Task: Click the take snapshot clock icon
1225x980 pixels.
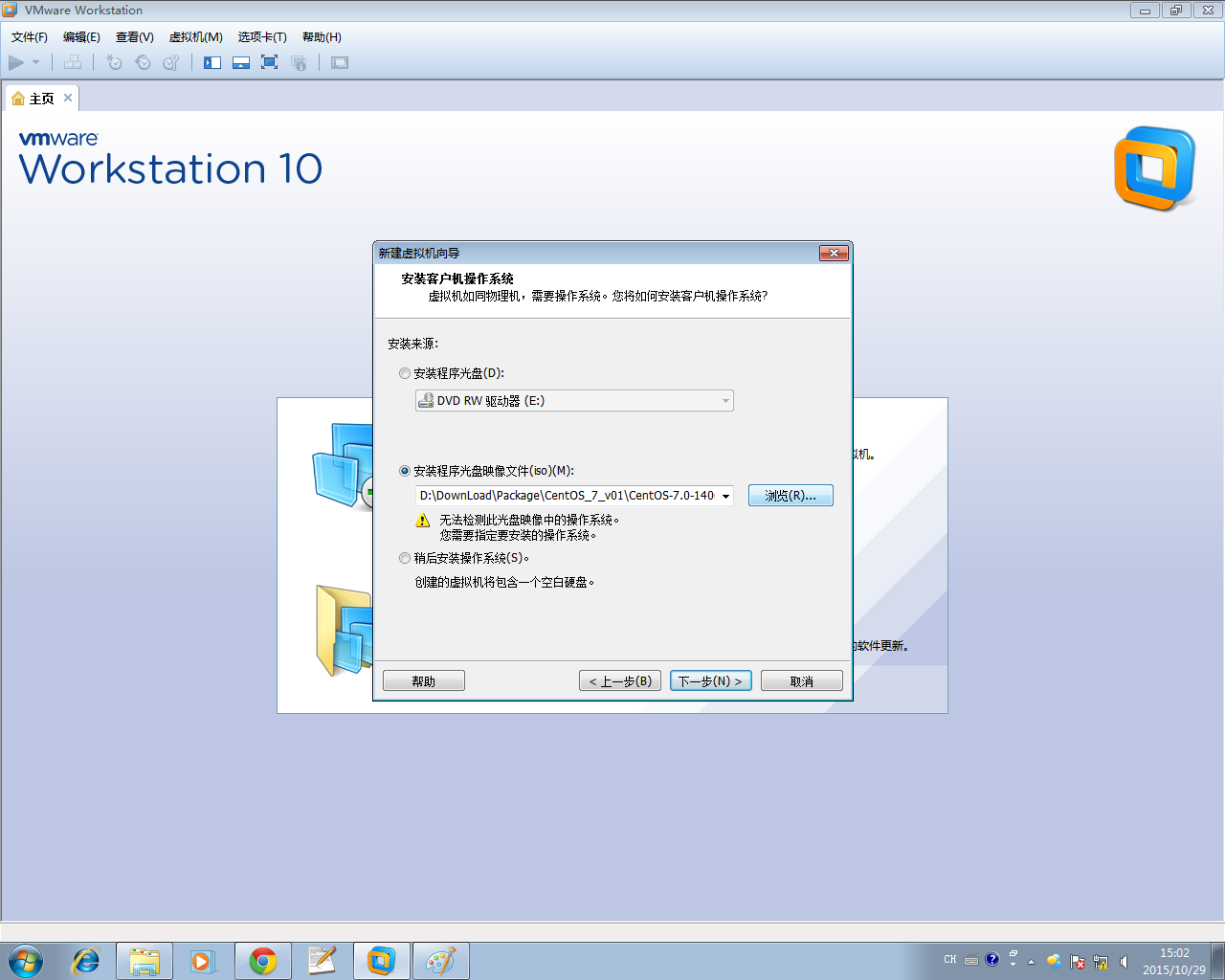Action: 114,62
